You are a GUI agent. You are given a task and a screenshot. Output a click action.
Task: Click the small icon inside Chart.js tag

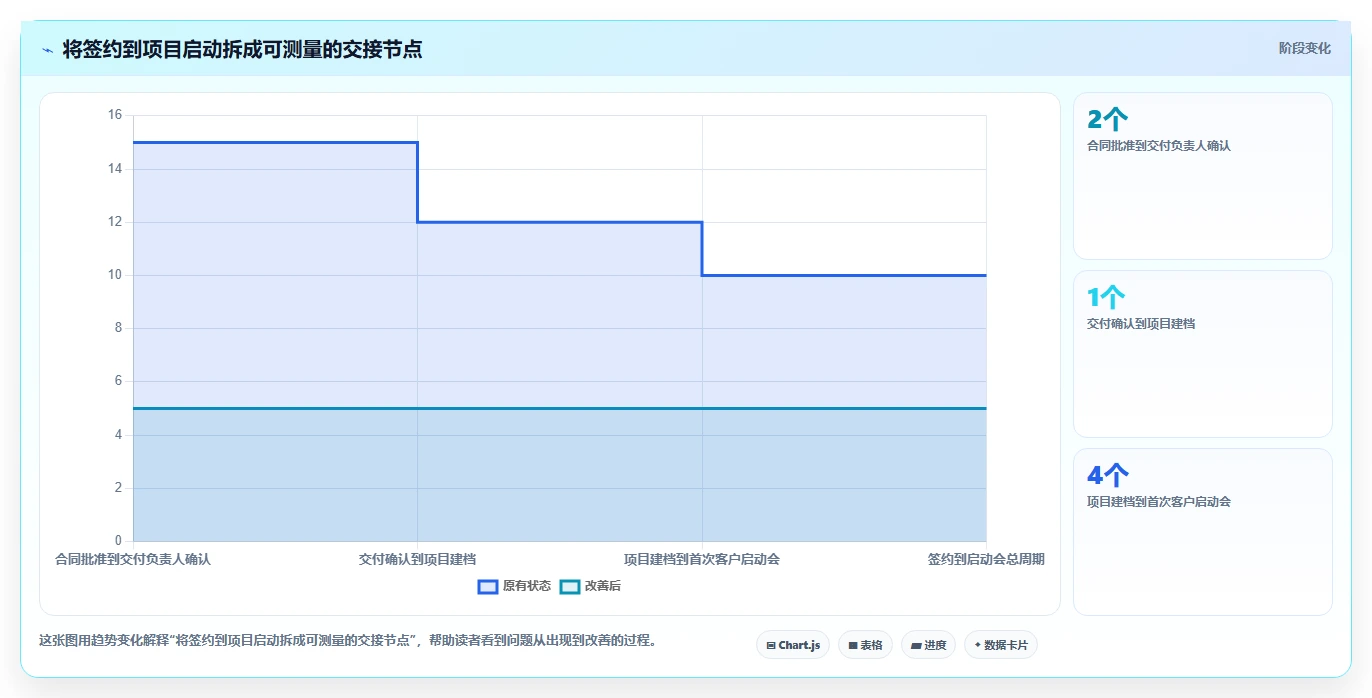[771, 646]
